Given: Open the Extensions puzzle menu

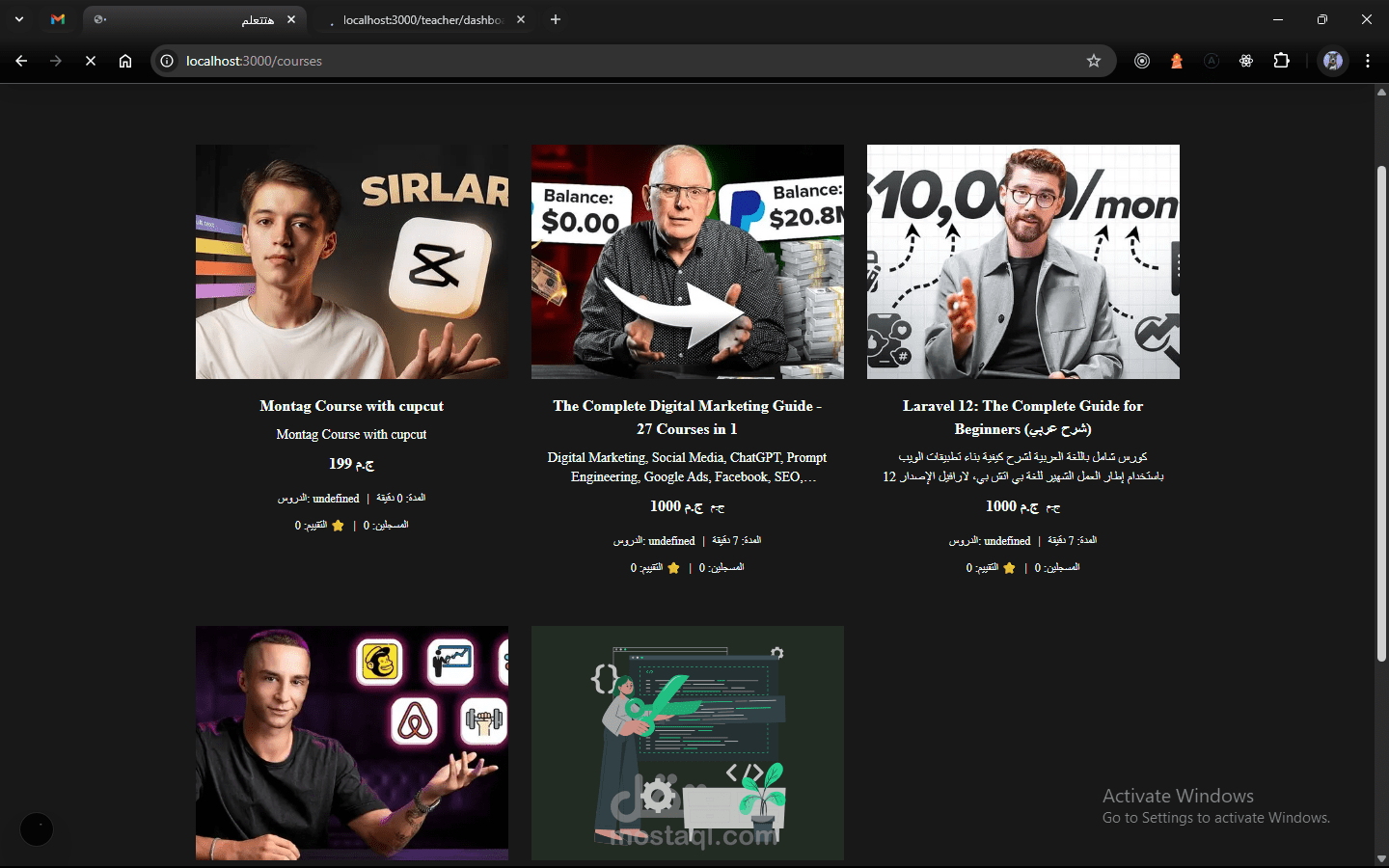Looking at the screenshot, I should 1281,61.
